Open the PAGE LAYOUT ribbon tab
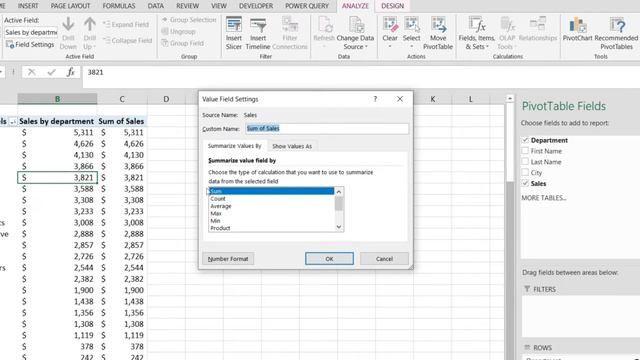Image resolution: width=640 pixels, height=360 pixels. pyautogui.click(x=70, y=6)
